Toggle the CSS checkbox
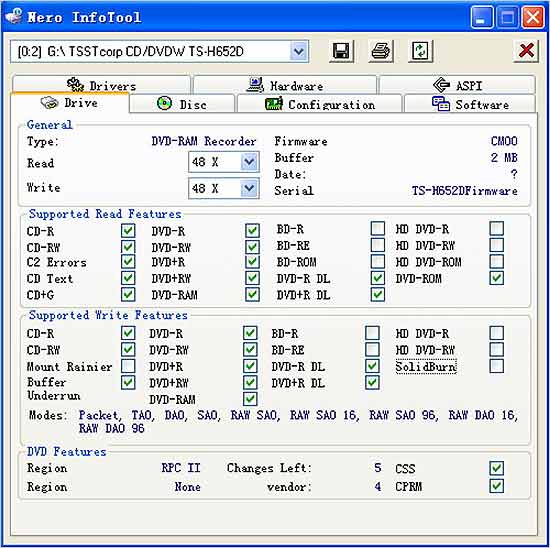Viewport: 550px width, 548px height. pyautogui.click(x=497, y=468)
